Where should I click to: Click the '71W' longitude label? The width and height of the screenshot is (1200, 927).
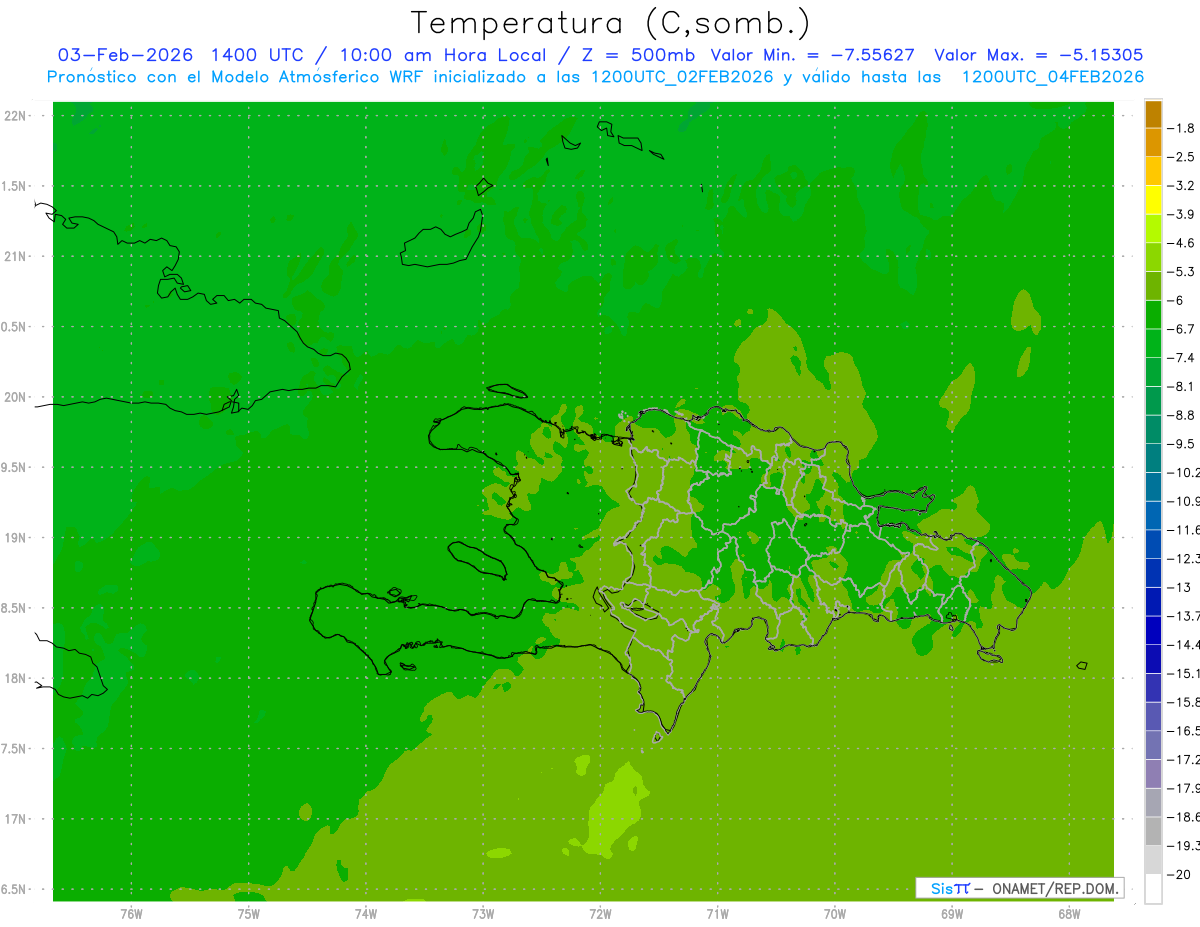pos(717,914)
